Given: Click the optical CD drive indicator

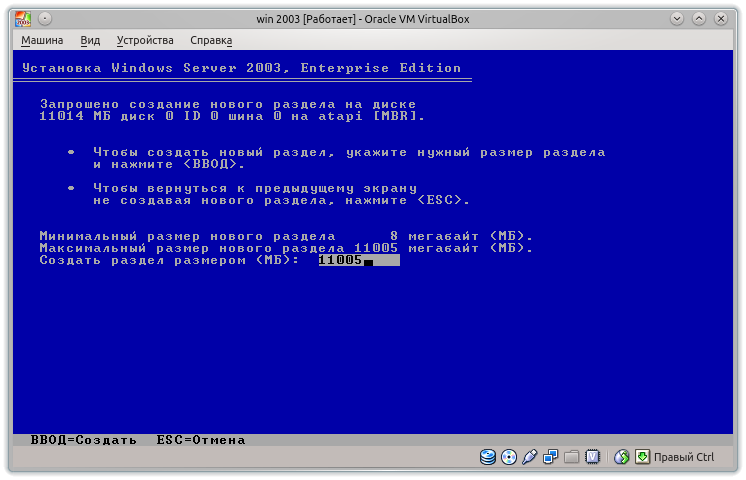Looking at the screenshot, I should [x=509, y=457].
